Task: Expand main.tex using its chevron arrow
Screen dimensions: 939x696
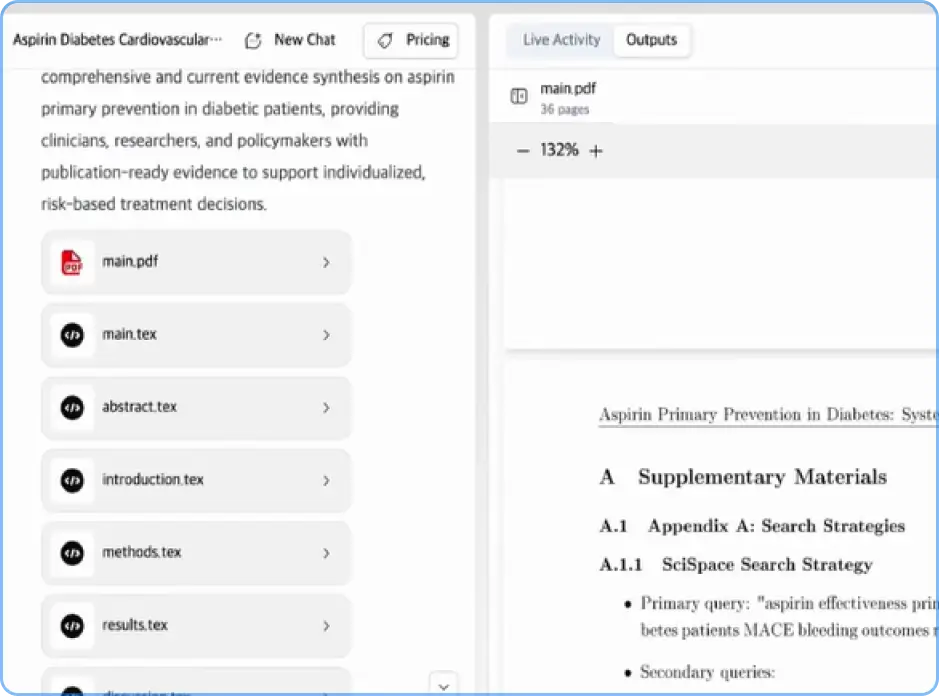Action: [x=326, y=335]
